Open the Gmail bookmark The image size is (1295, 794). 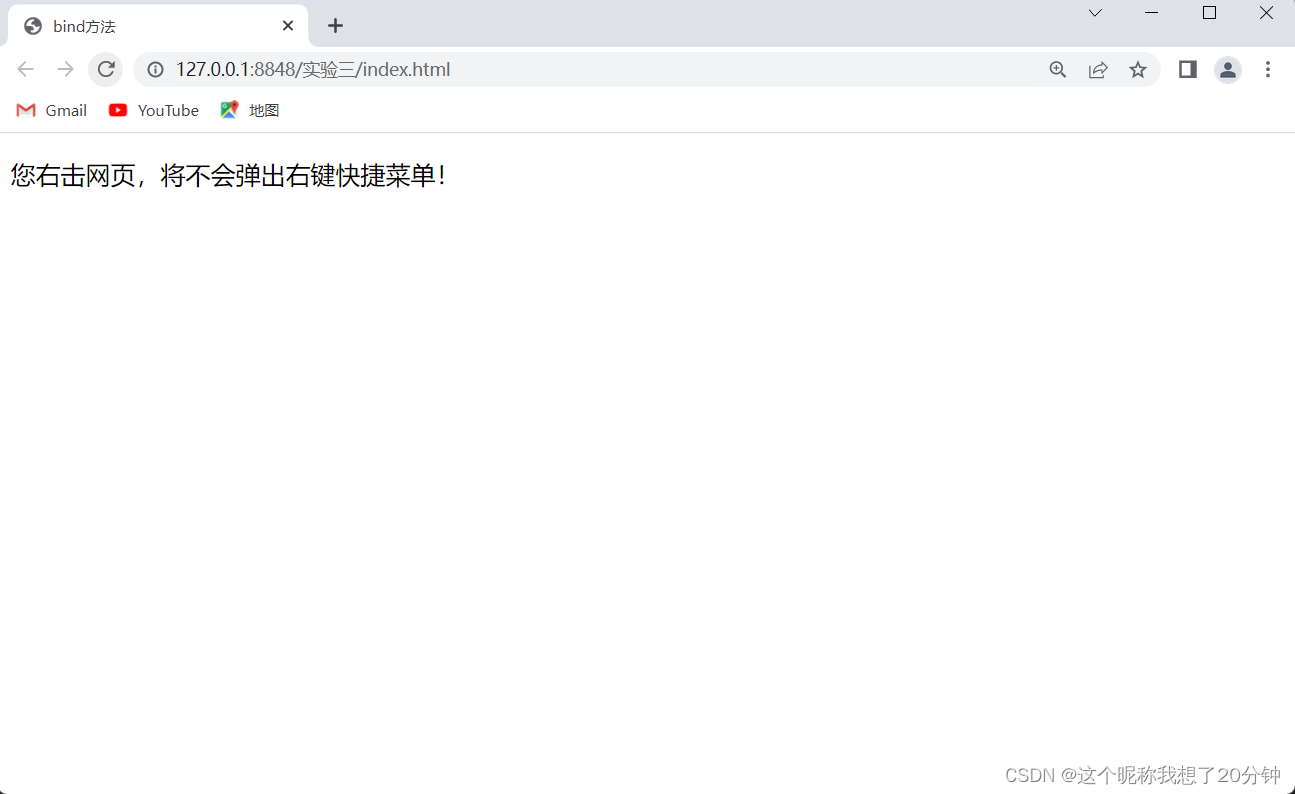point(50,110)
